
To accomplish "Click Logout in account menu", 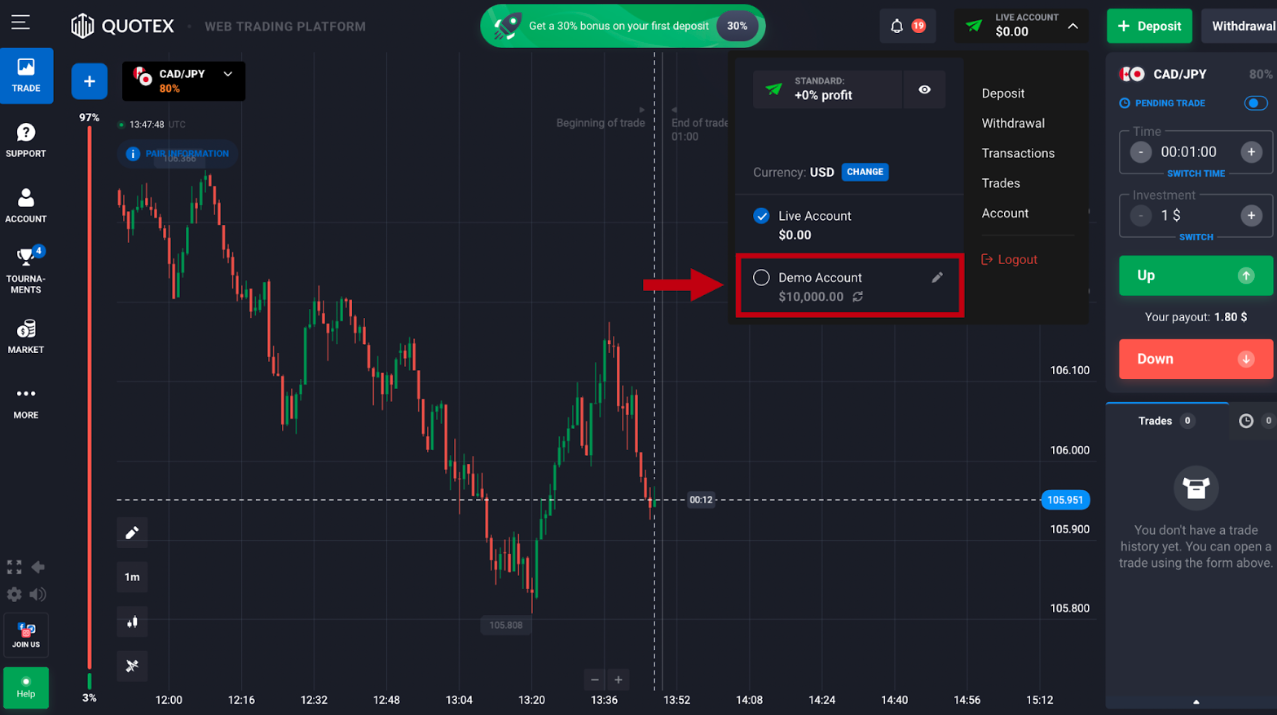I will [x=1009, y=259].
